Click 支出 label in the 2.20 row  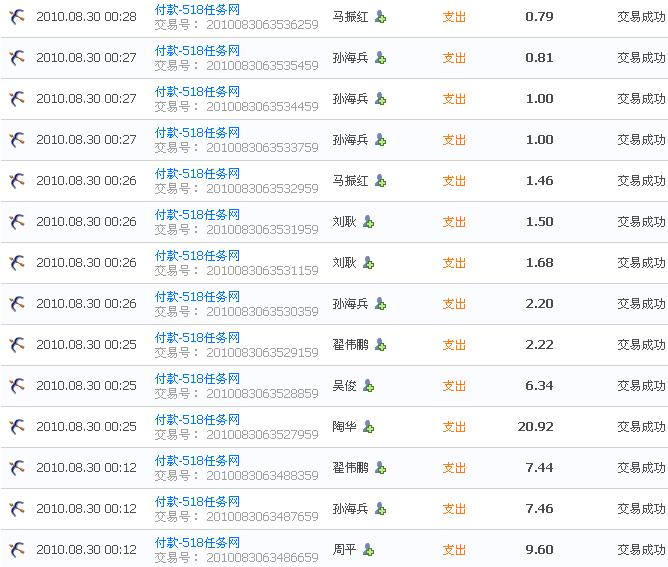click(x=454, y=304)
